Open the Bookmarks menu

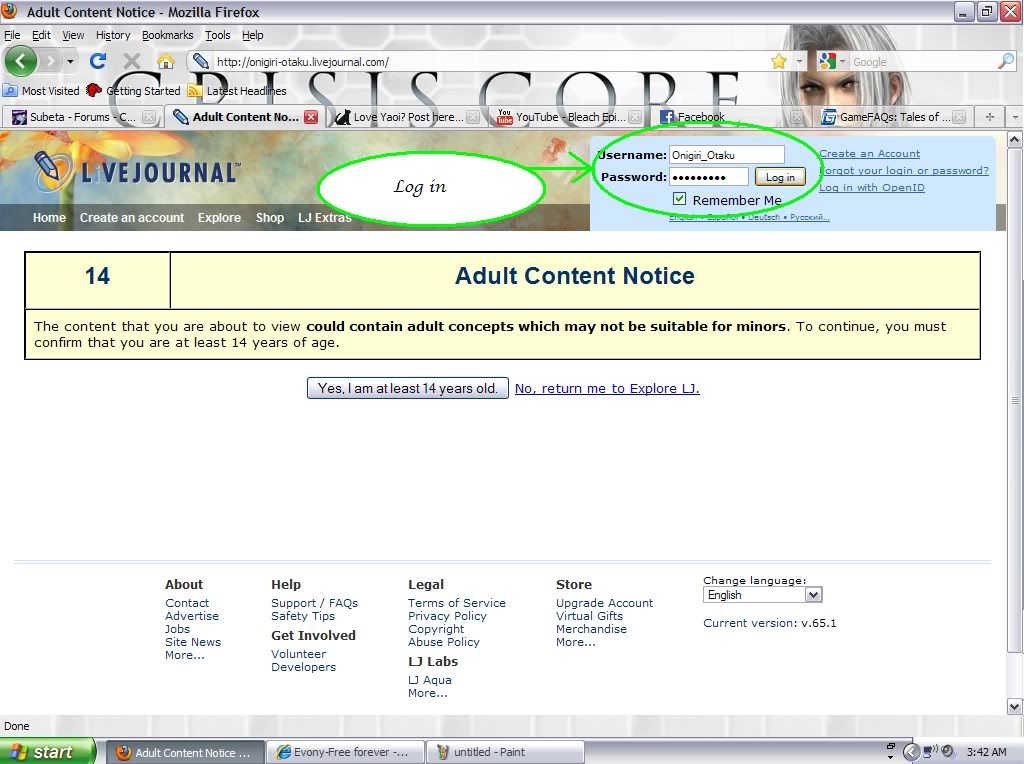[x=168, y=35]
